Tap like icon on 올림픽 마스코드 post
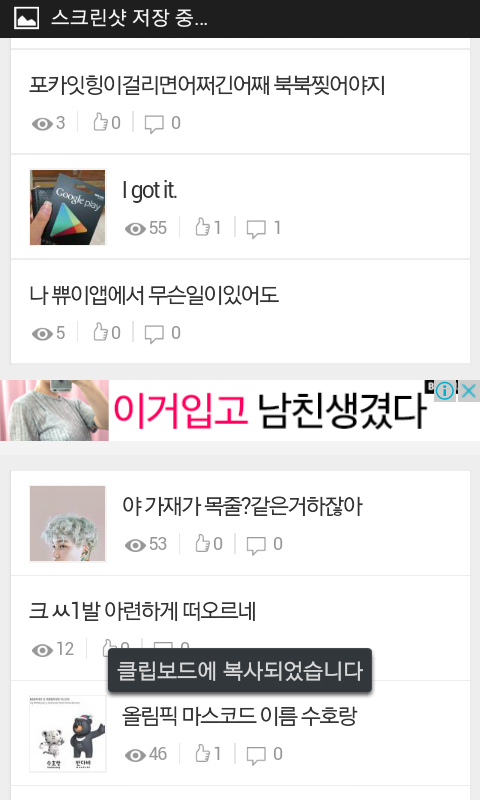The image size is (480, 800). 203,754
